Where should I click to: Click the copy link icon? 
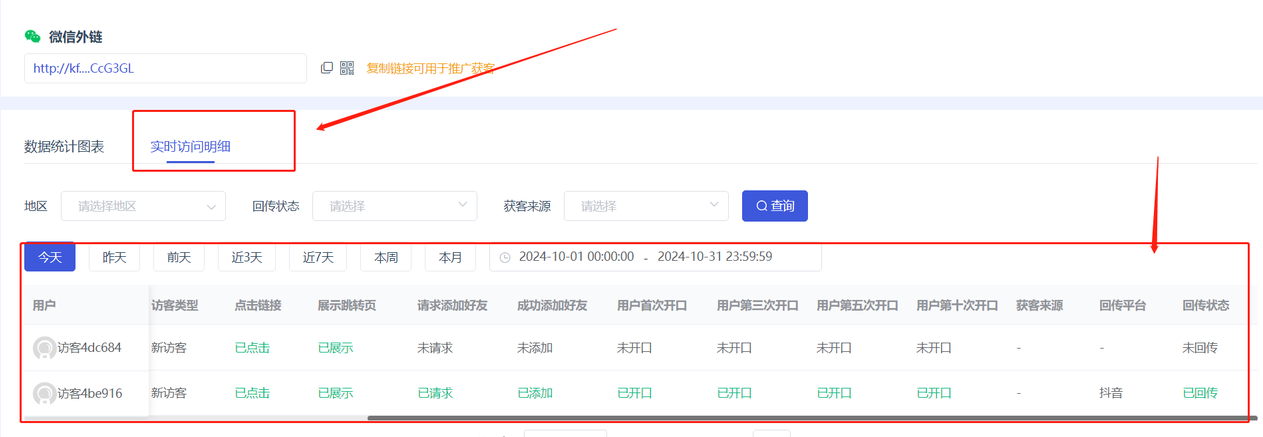click(326, 68)
